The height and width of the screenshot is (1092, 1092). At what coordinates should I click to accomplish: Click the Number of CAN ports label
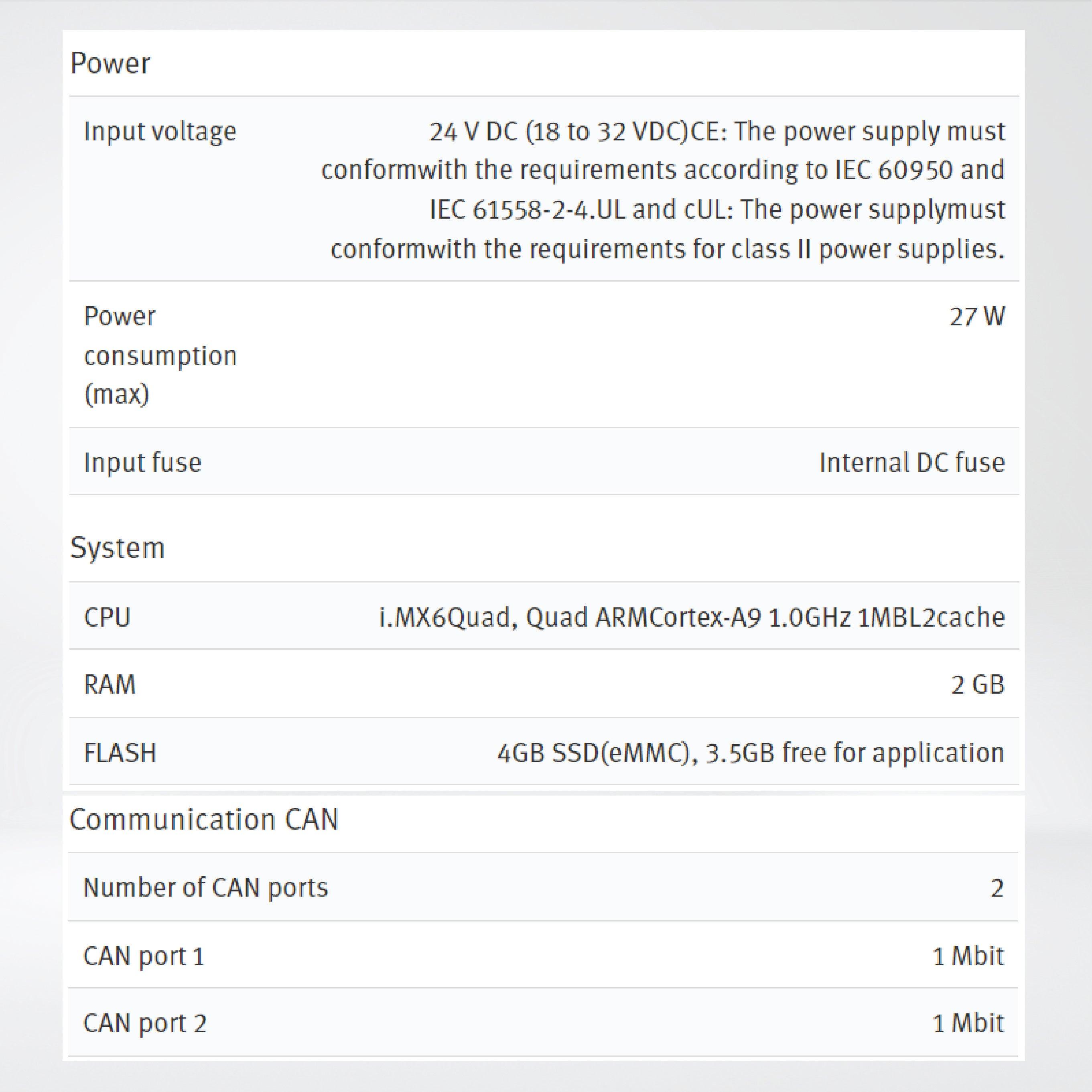click(x=205, y=887)
